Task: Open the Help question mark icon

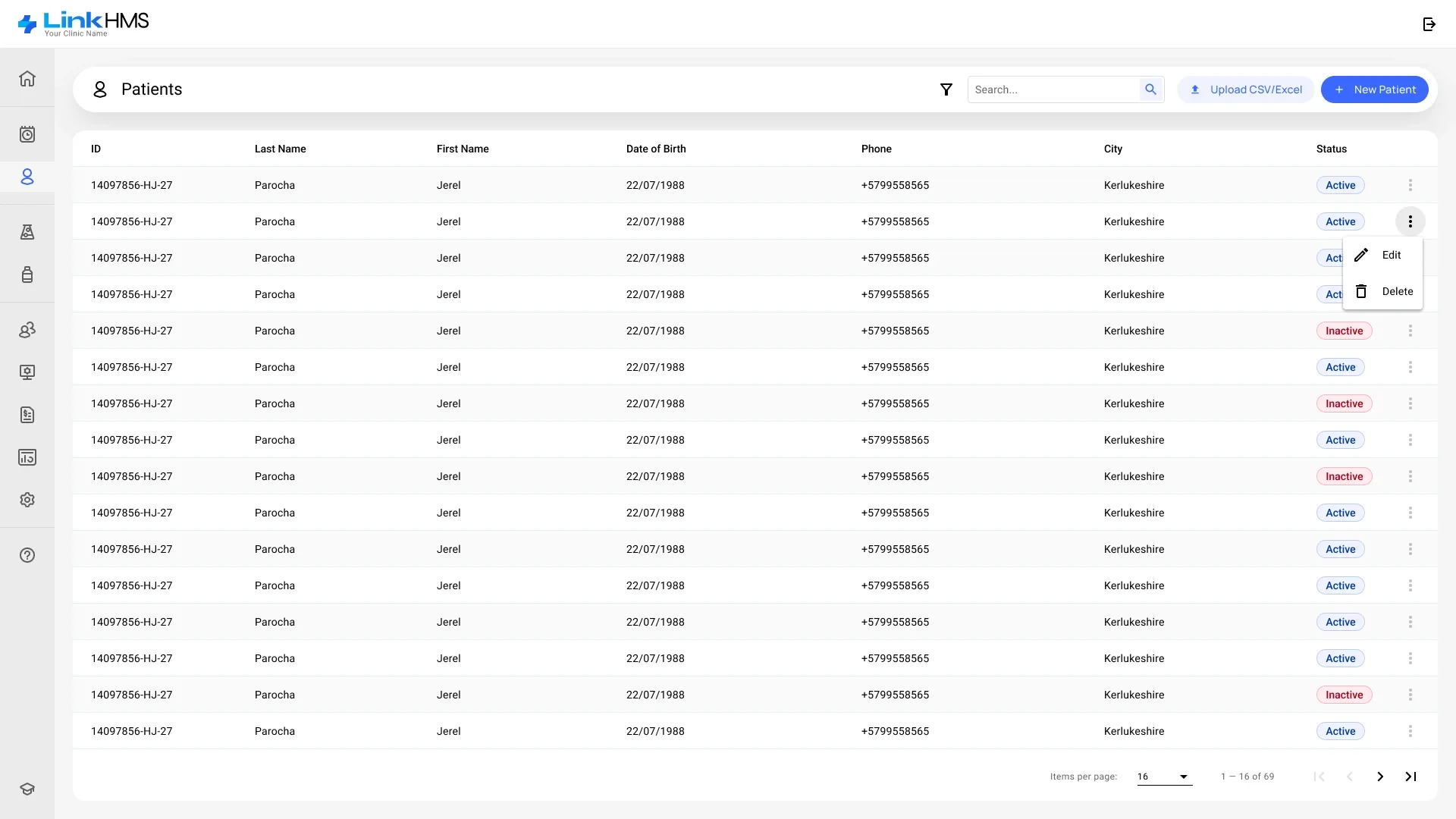Action: pyautogui.click(x=27, y=555)
